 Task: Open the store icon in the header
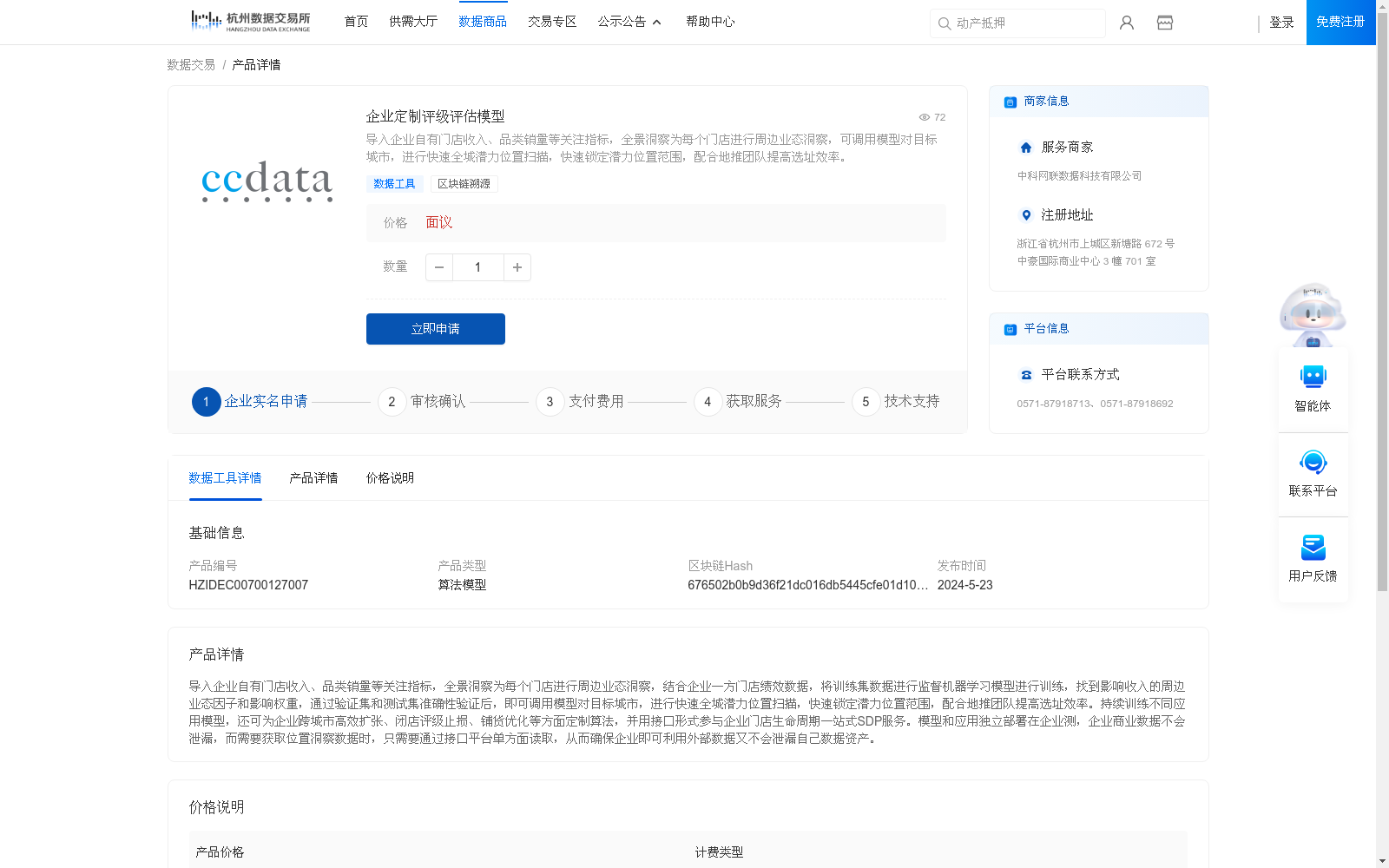pos(1165,23)
